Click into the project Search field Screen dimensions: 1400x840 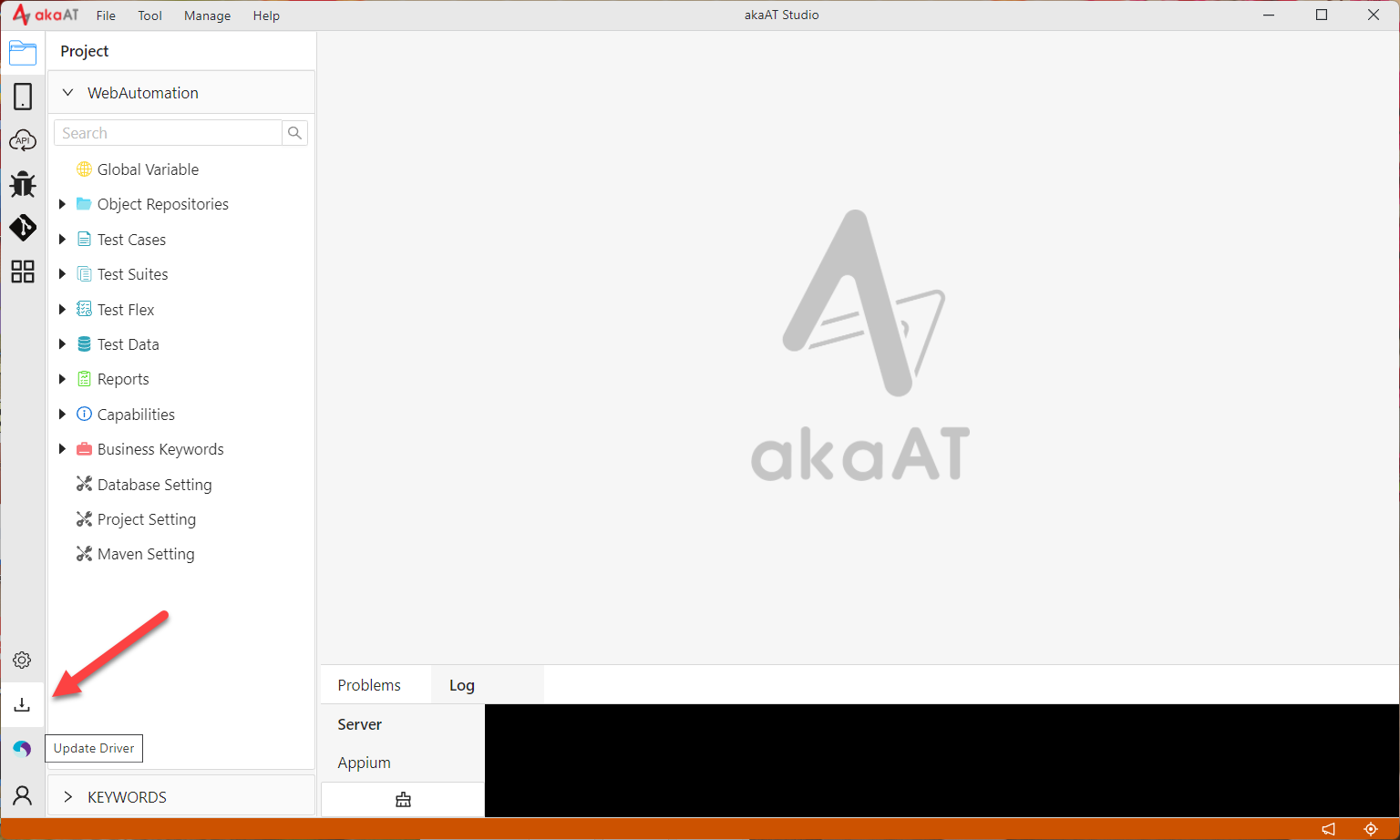(169, 133)
